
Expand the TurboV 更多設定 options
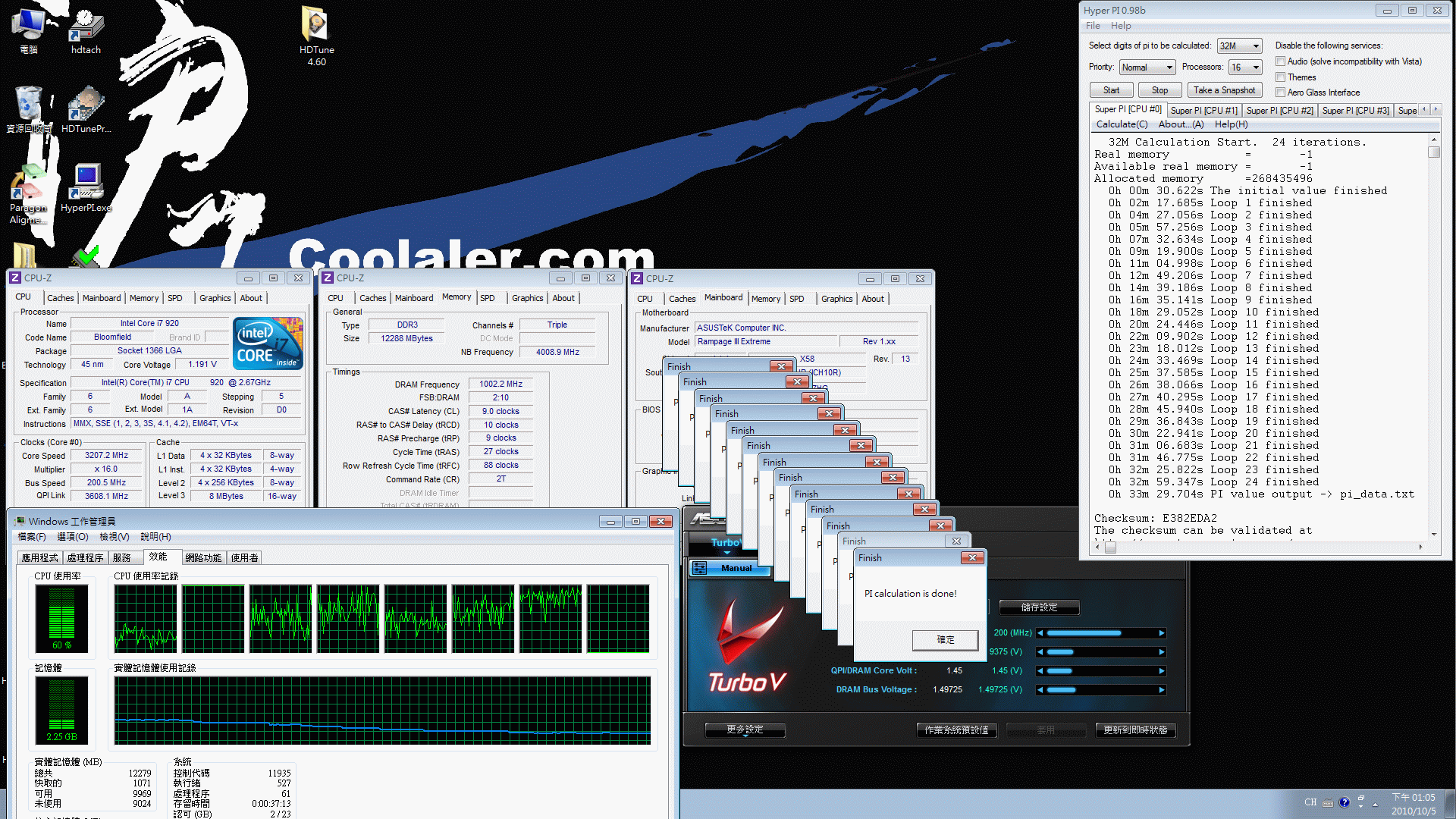pos(745,730)
